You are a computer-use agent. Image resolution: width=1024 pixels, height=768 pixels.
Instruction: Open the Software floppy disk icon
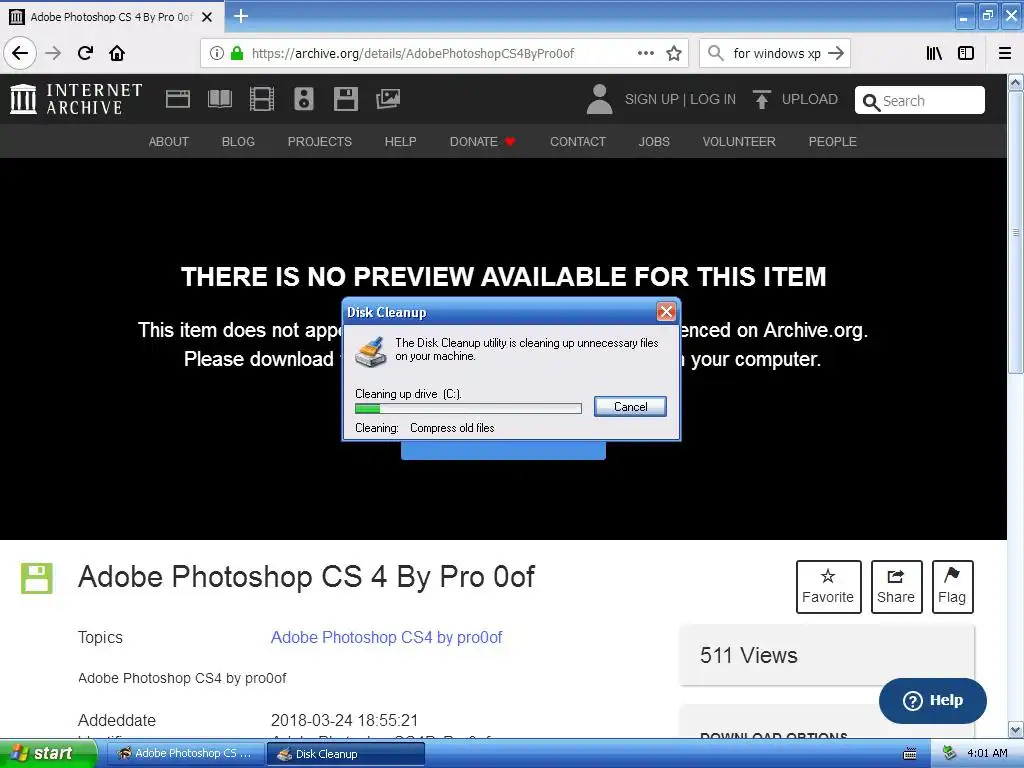point(345,99)
